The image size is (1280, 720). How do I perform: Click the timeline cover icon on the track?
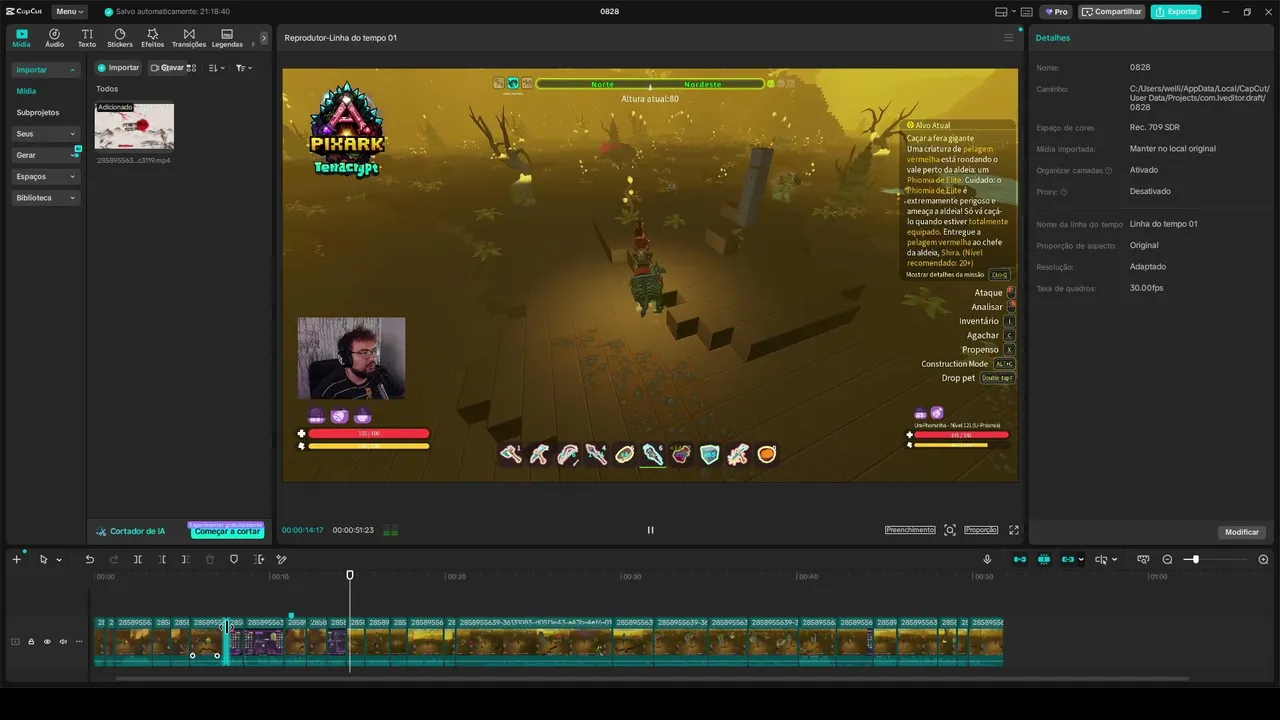[x=15, y=641]
